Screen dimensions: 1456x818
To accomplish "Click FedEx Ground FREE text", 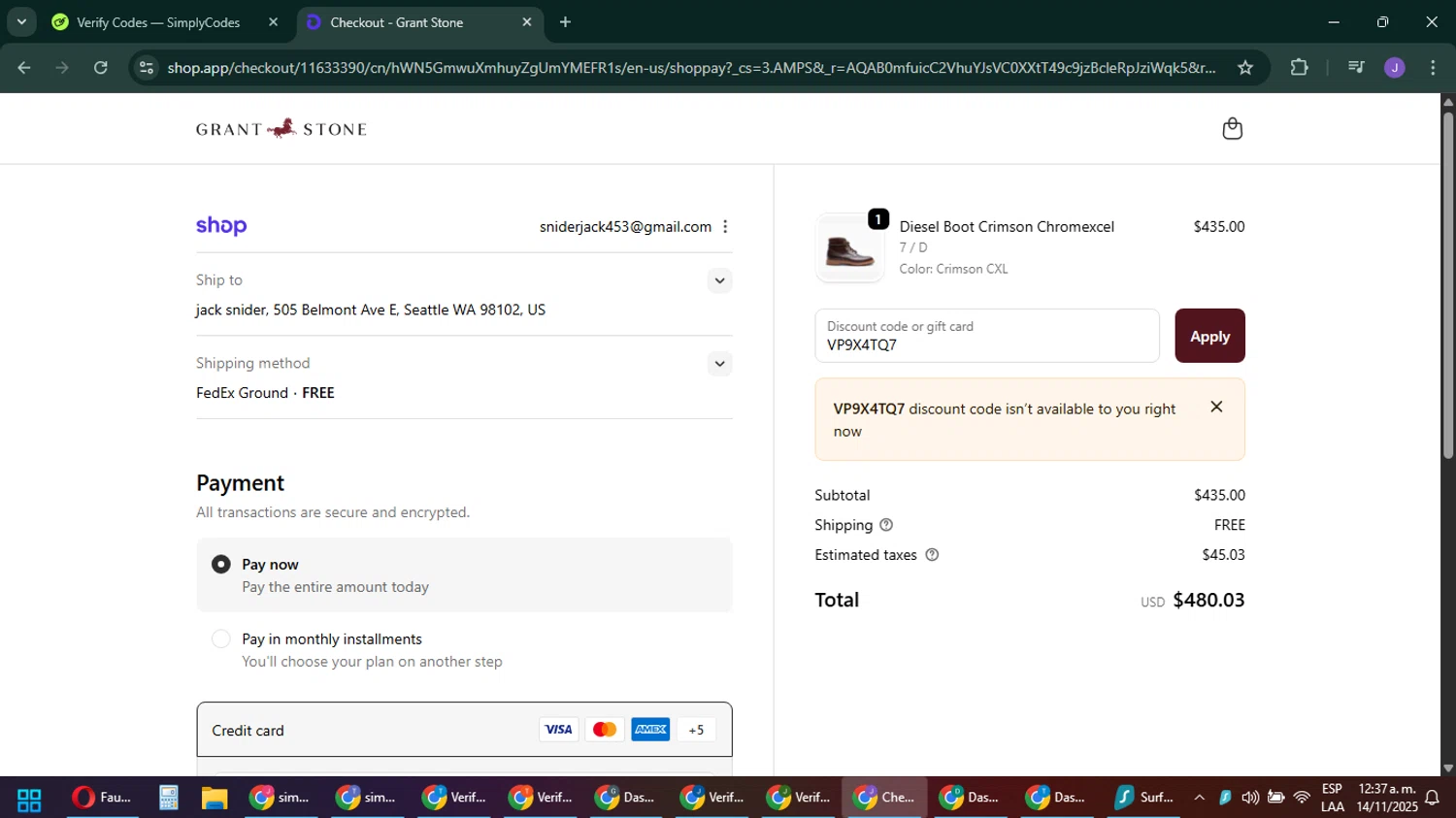I will [x=265, y=393].
